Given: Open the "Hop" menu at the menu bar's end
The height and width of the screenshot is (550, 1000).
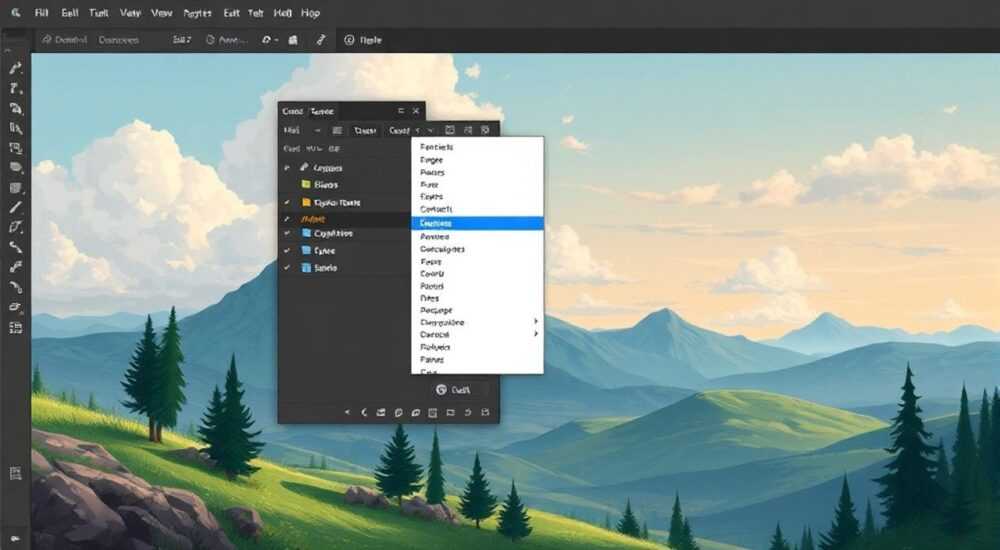Looking at the screenshot, I should (x=310, y=13).
